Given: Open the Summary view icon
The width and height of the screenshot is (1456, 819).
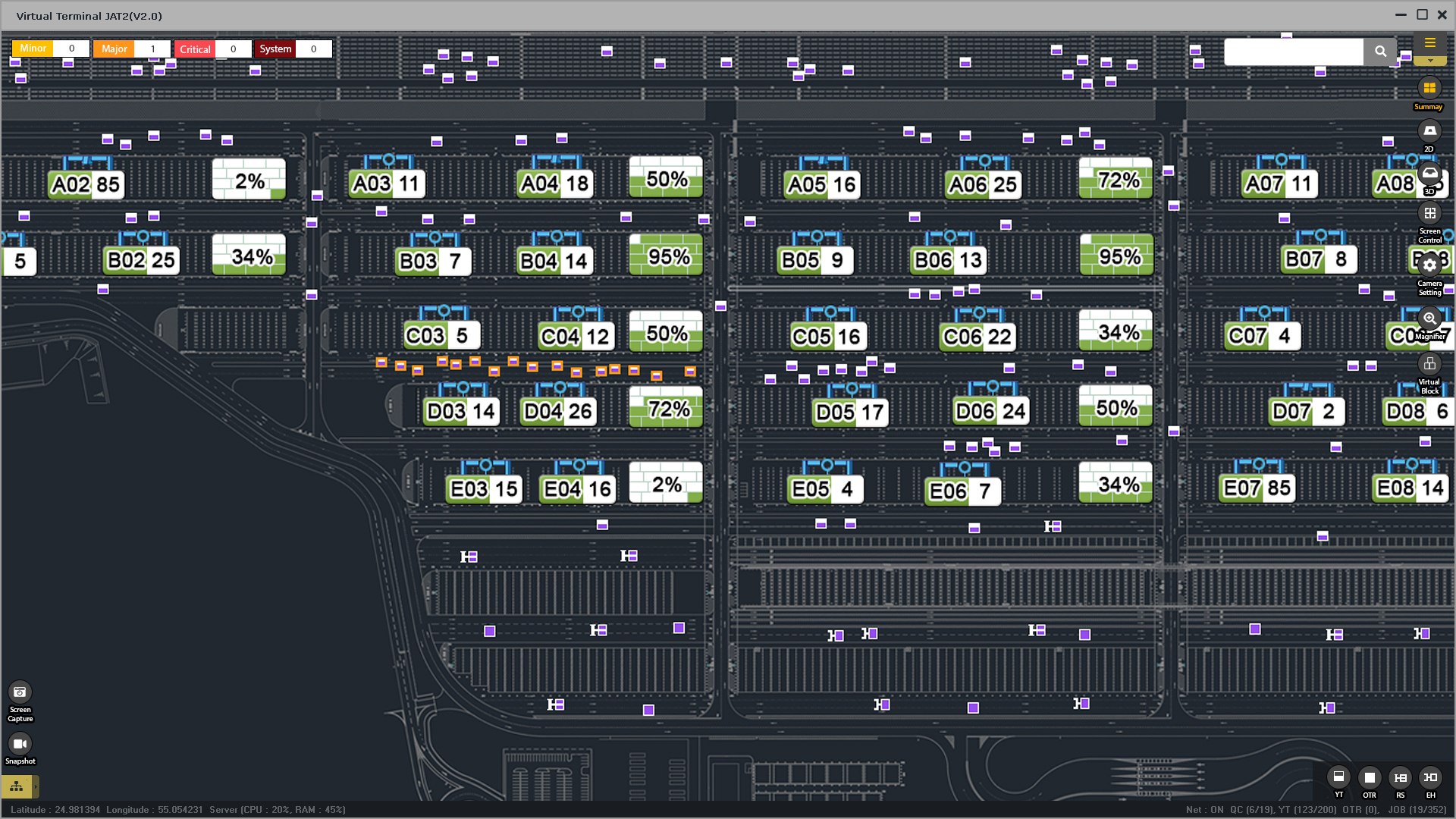Looking at the screenshot, I should 1429,88.
